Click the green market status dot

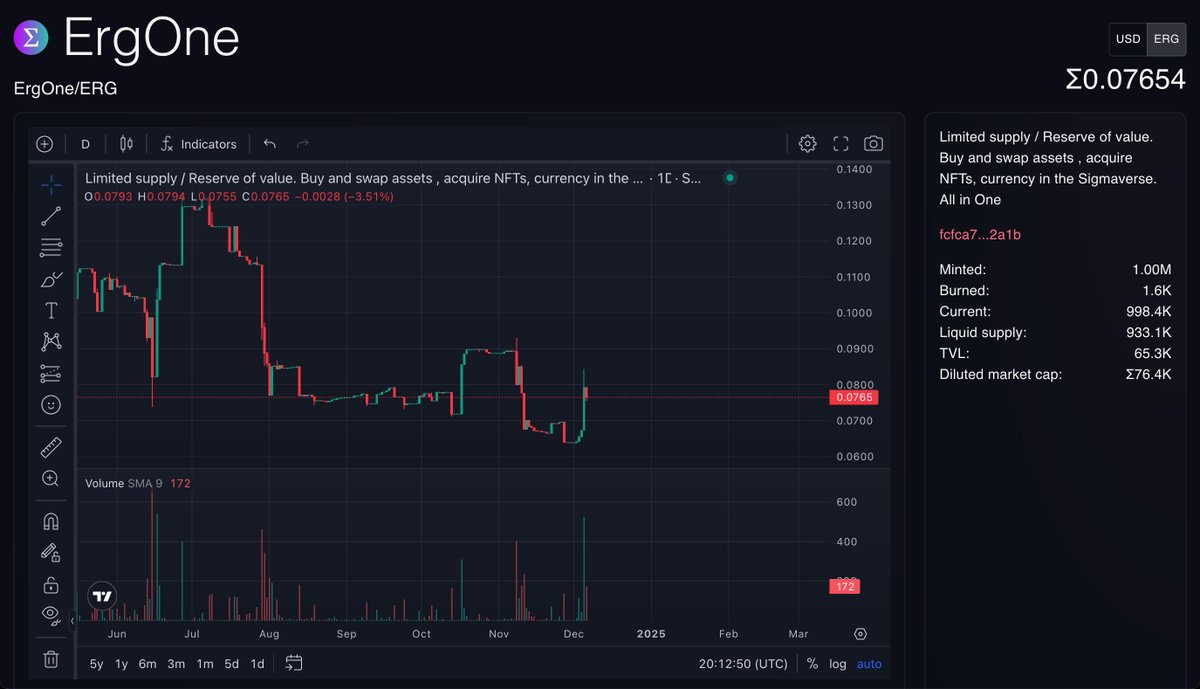(730, 178)
